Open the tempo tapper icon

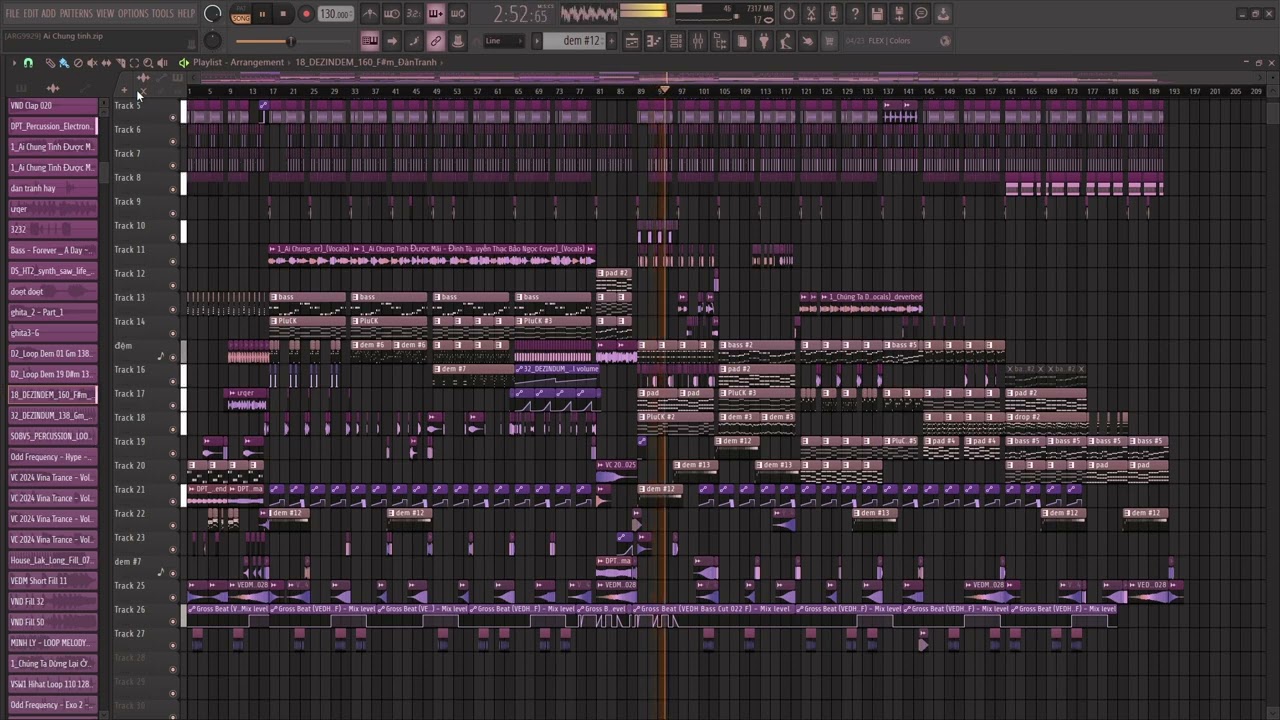click(785, 41)
